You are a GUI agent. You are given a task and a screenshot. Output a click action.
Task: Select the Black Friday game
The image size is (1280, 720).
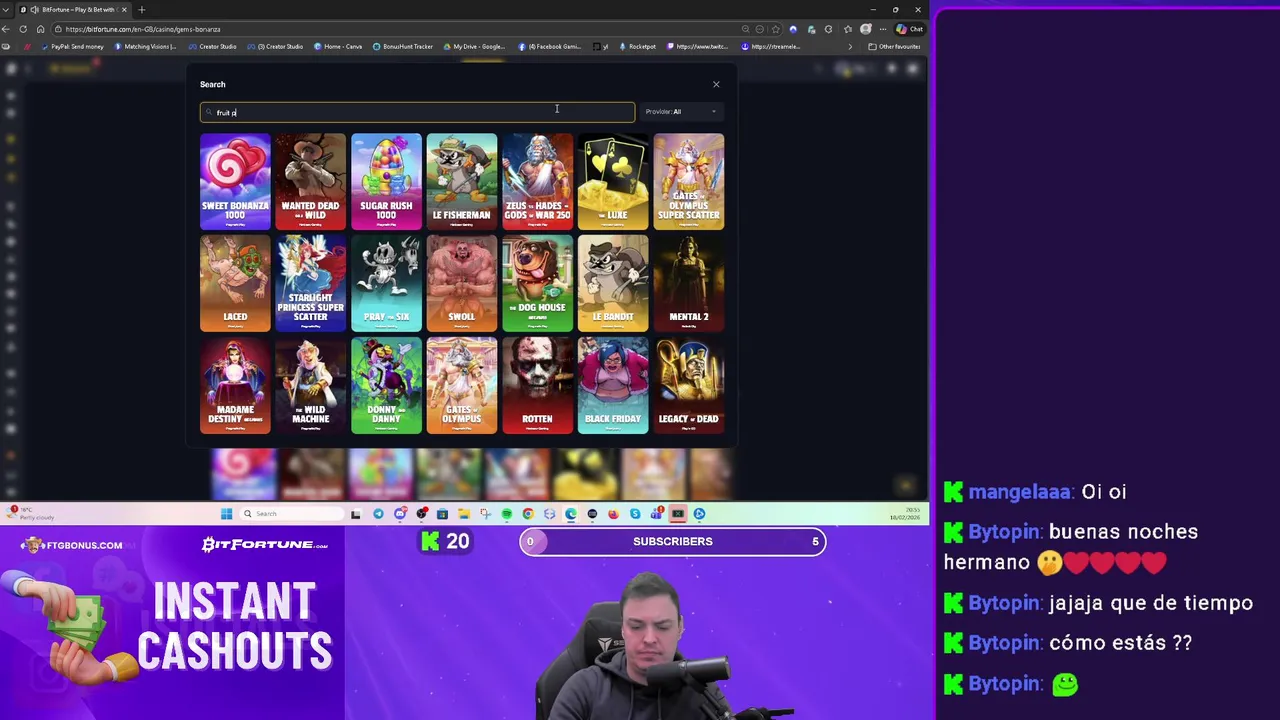coord(613,386)
